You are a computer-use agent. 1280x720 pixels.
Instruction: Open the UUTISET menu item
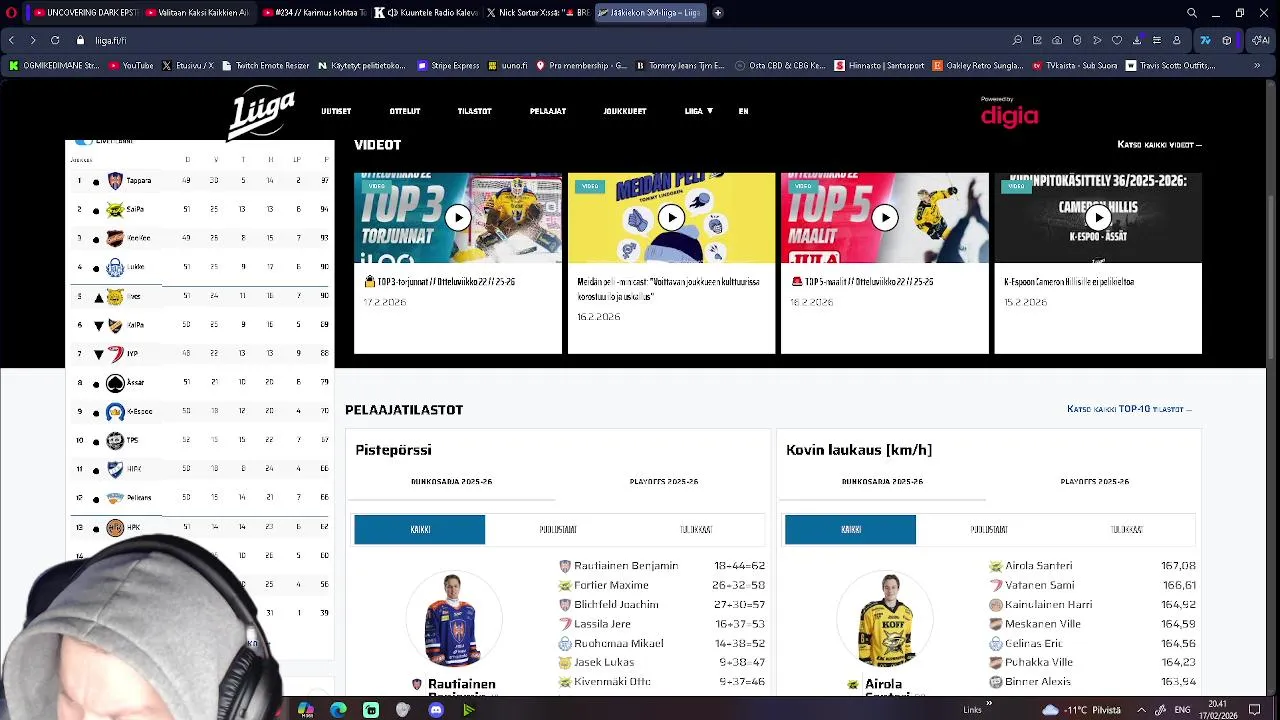pos(336,111)
